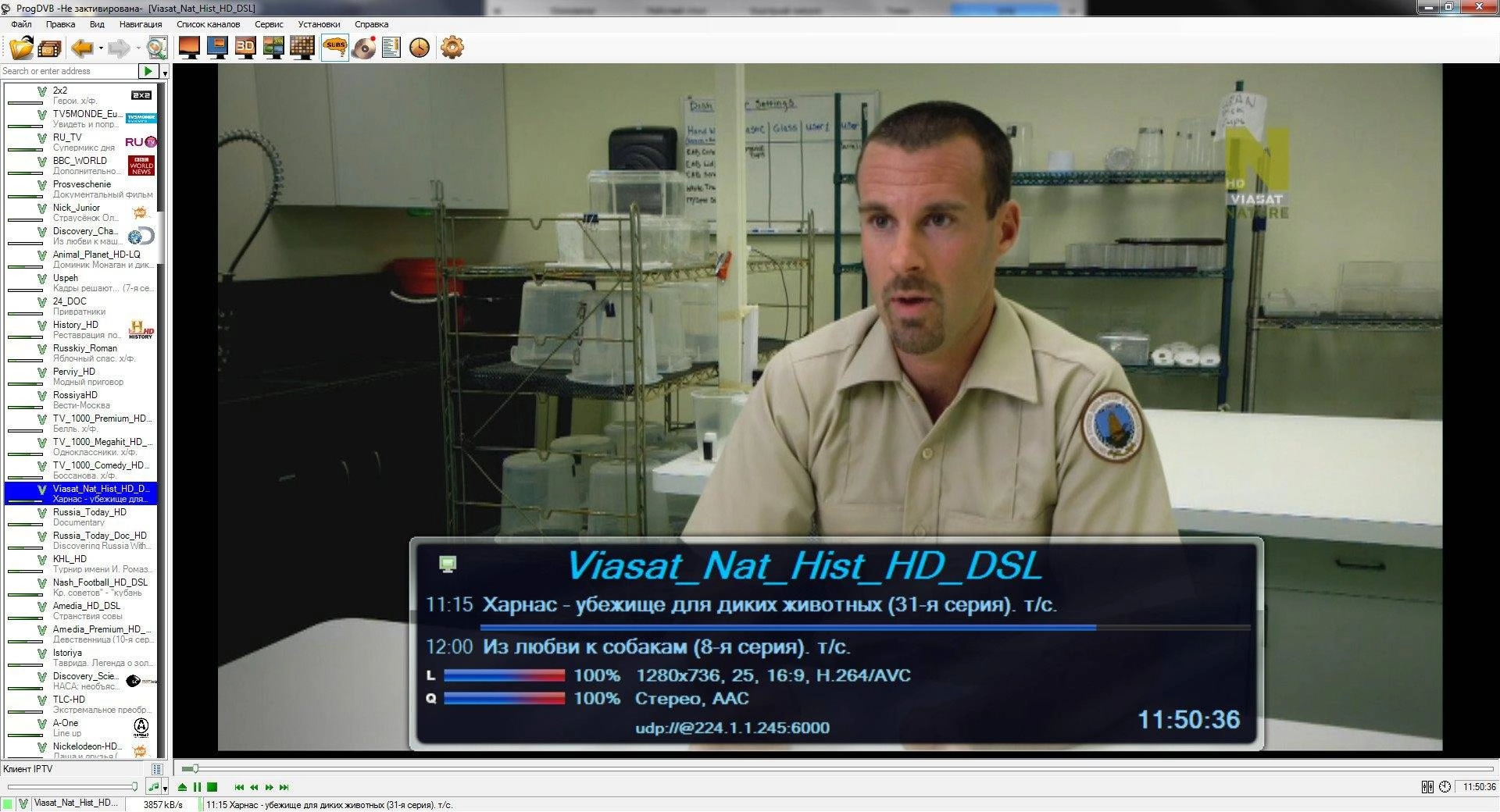Click green play button beside address field
Image resolution: width=1500 pixels, height=812 pixels.
pyautogui.click(x=148, y=71)
